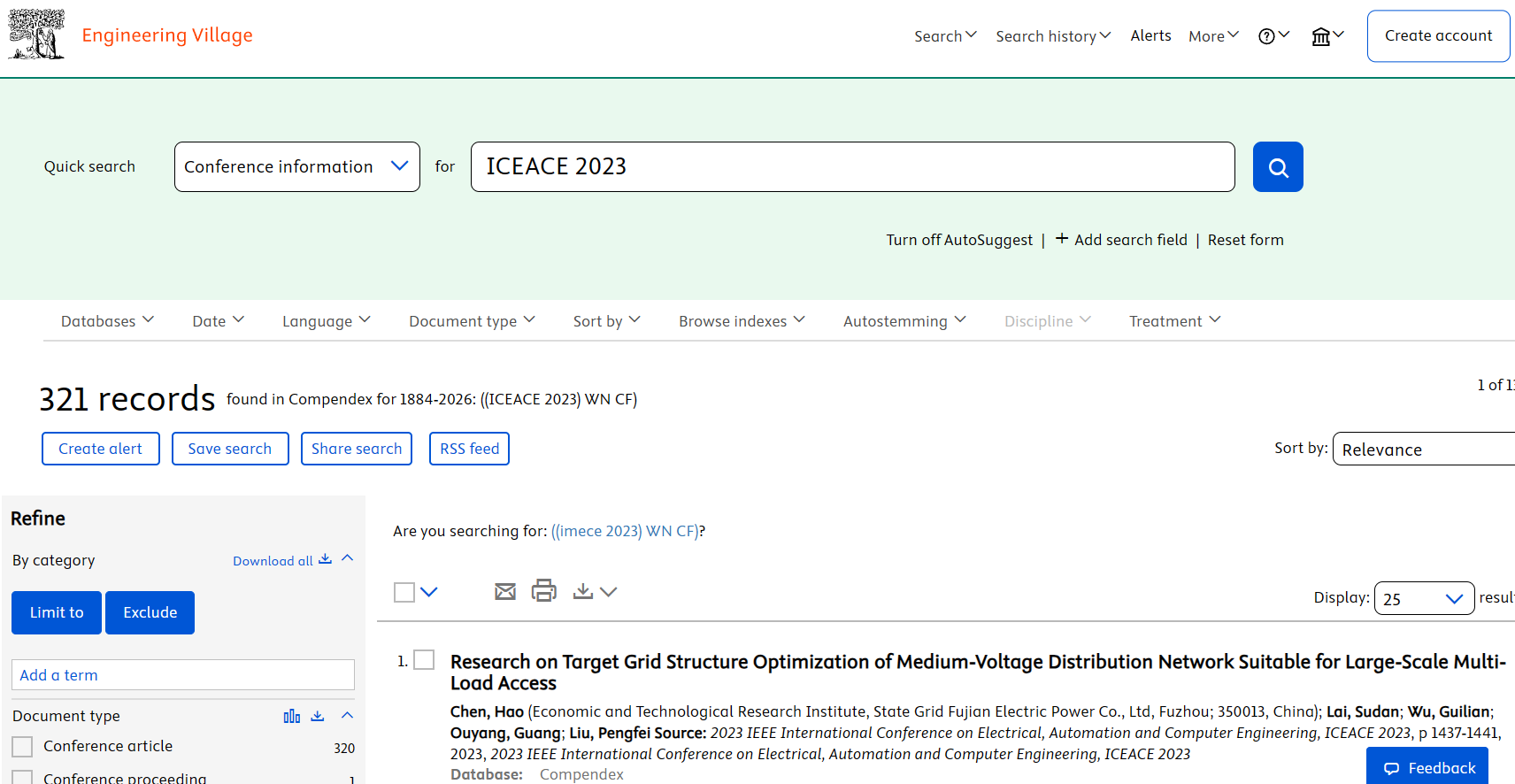Run search with magnifier button
Image resolution: width=1515 pixels, height=784 pixels.
point(1278,166)
